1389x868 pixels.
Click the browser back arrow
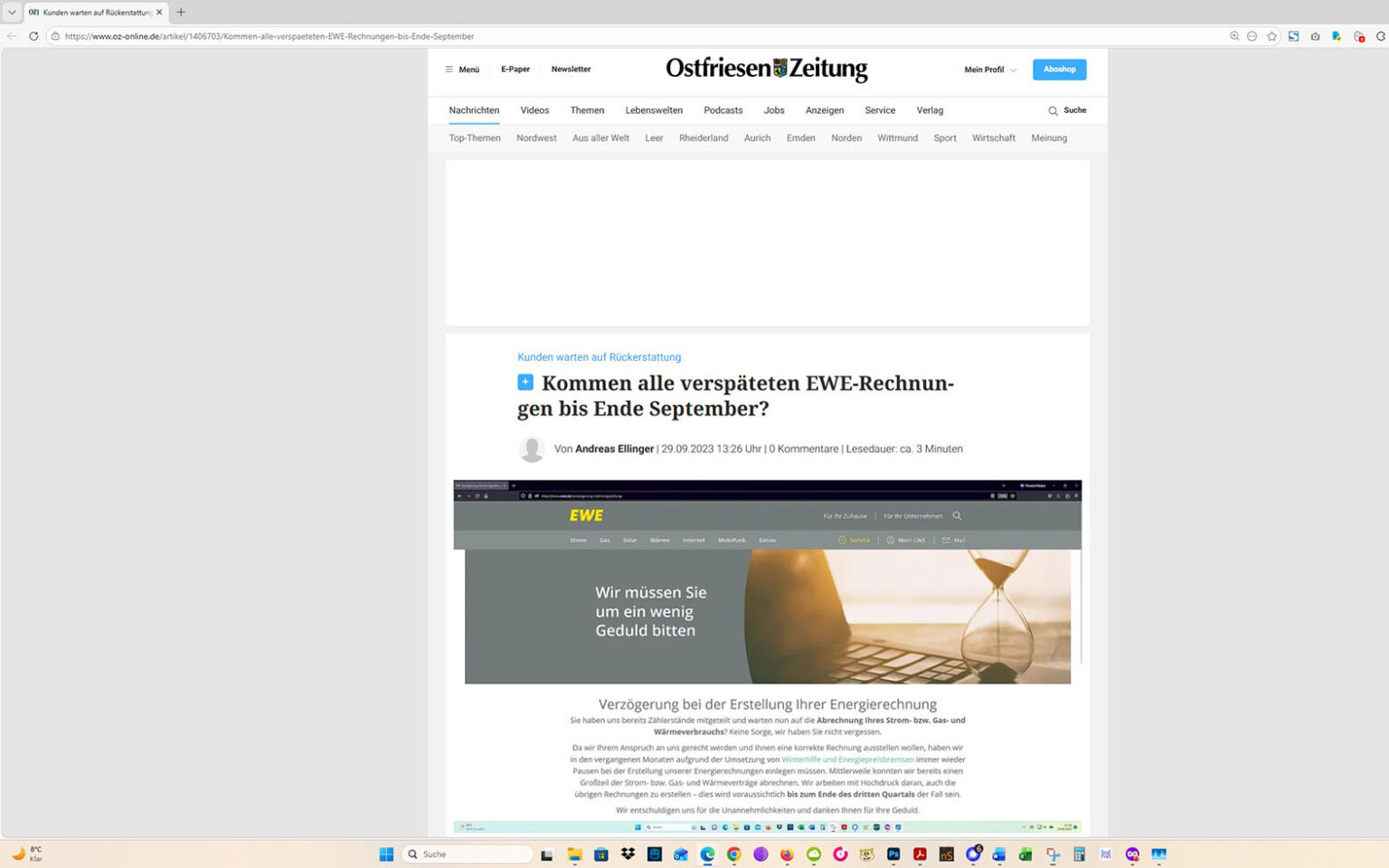10,36
